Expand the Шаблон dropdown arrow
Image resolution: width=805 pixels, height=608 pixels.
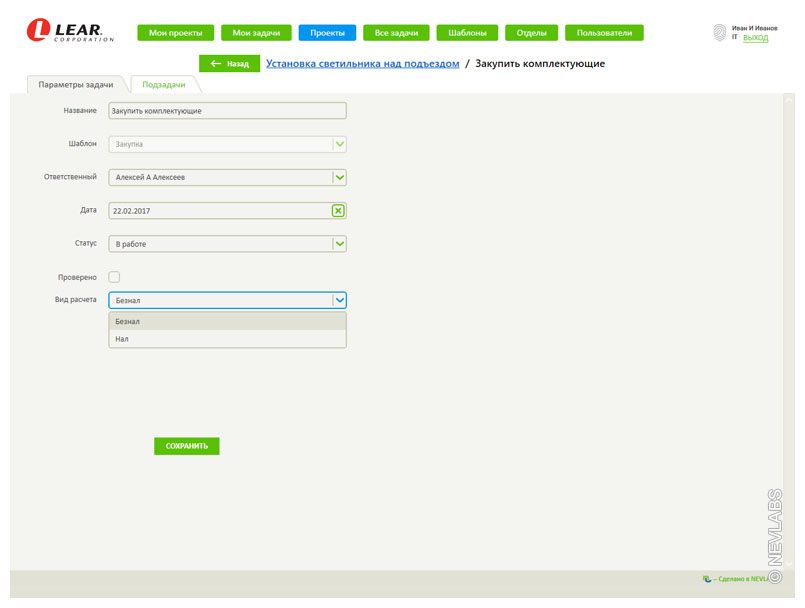point(340,144)
